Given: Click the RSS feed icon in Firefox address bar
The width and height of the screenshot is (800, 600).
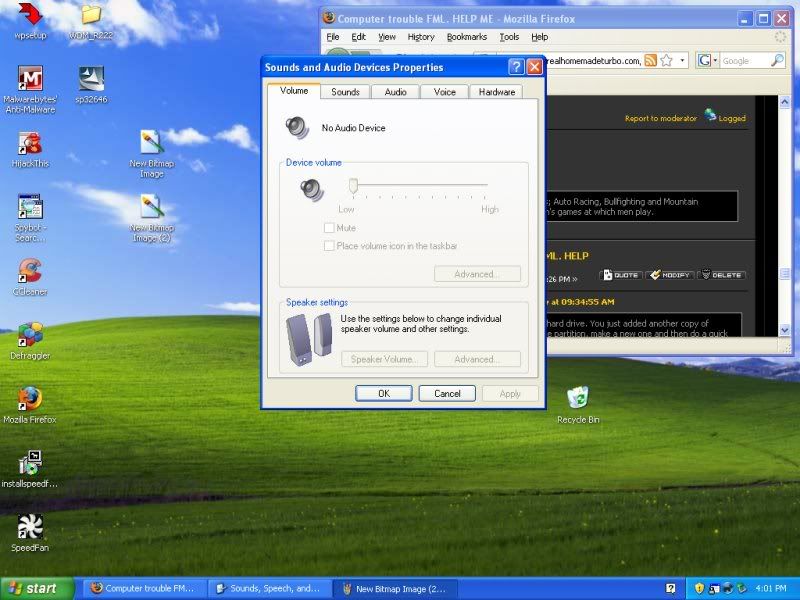Looking at the screenshot, I should 651,61.
